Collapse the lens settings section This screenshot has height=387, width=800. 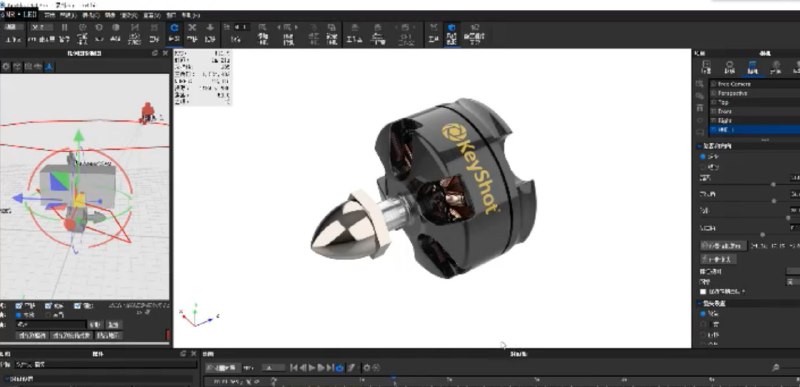click(698, 303)
